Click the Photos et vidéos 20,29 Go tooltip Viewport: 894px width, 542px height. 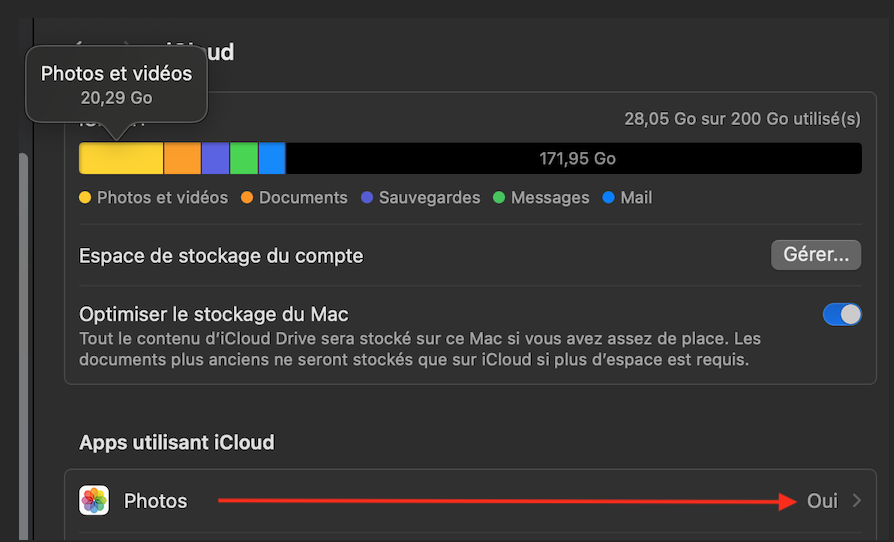click(x=116, y=84)
